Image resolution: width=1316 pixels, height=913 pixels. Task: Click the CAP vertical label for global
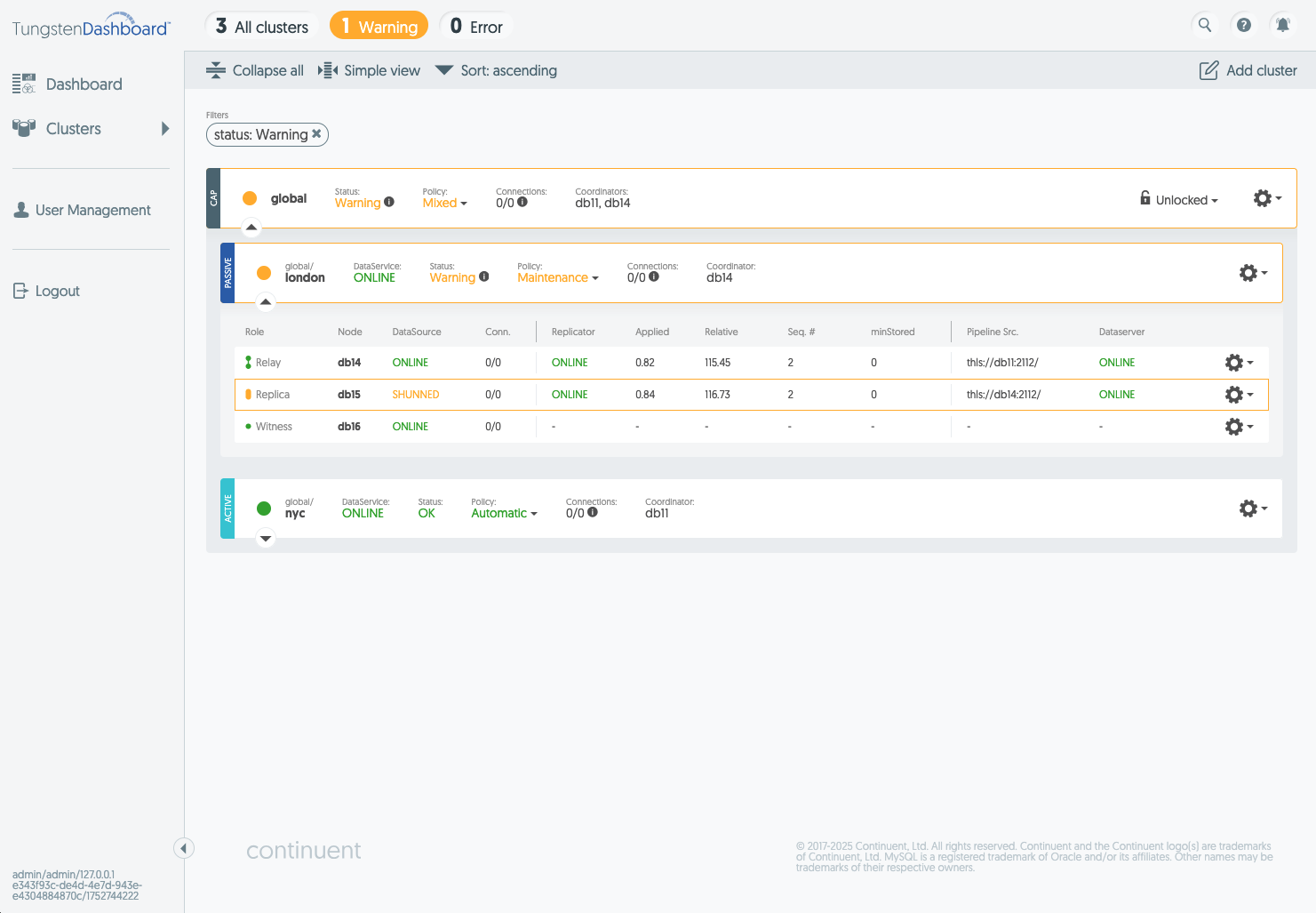pyautogui.click(x=213, y=198)
